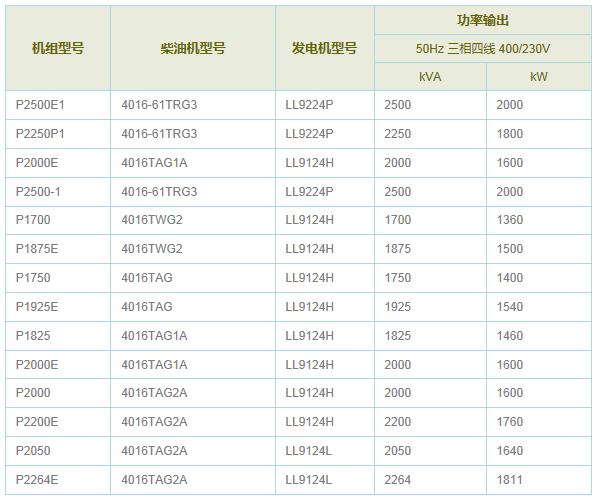Image resolution: width=601 pixels, height=501 pixels.
Task: Select the P2500-1 model cell
Action: (x=38, y=192)
